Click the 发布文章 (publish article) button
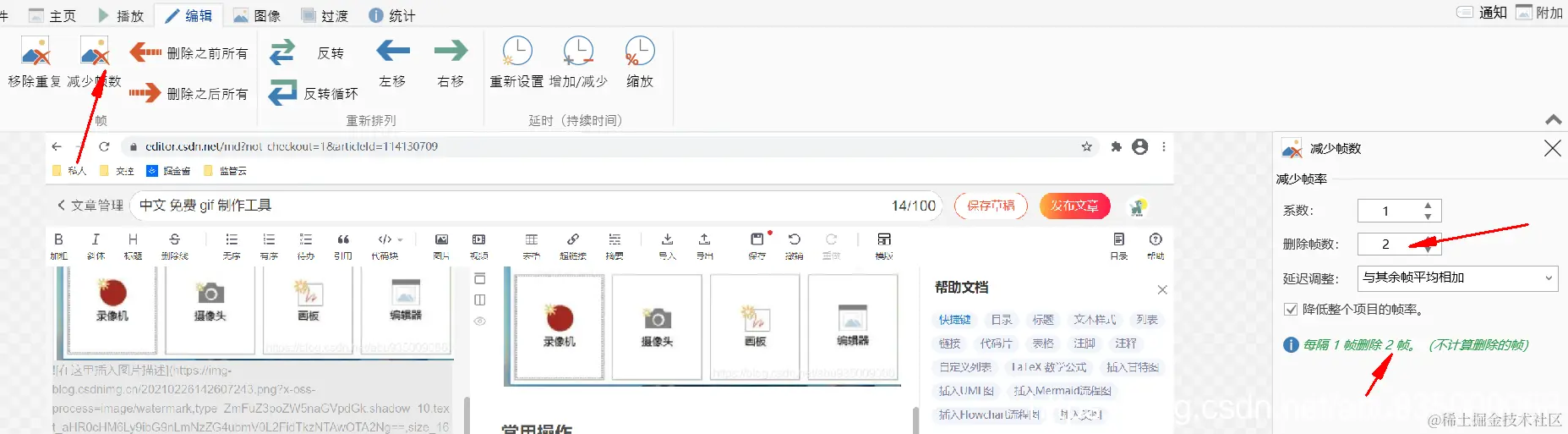Image resolution: width=1568 pixels, height=434 pixels. point(1074,206)
